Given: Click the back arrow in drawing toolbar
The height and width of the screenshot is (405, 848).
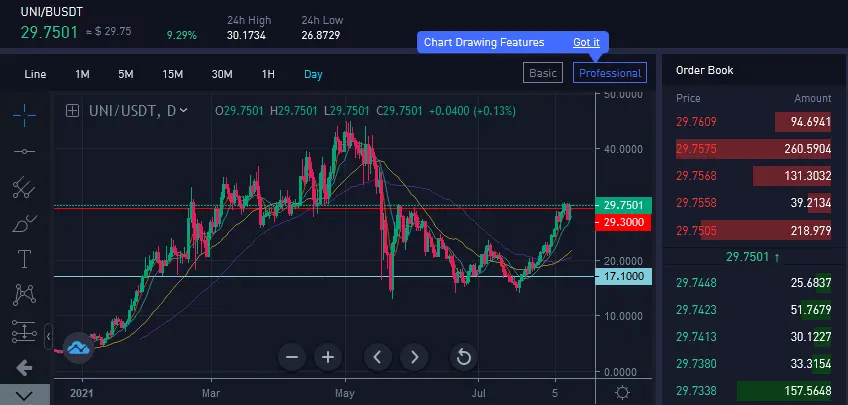Looking at the screenshot, I should click(24, 369).
